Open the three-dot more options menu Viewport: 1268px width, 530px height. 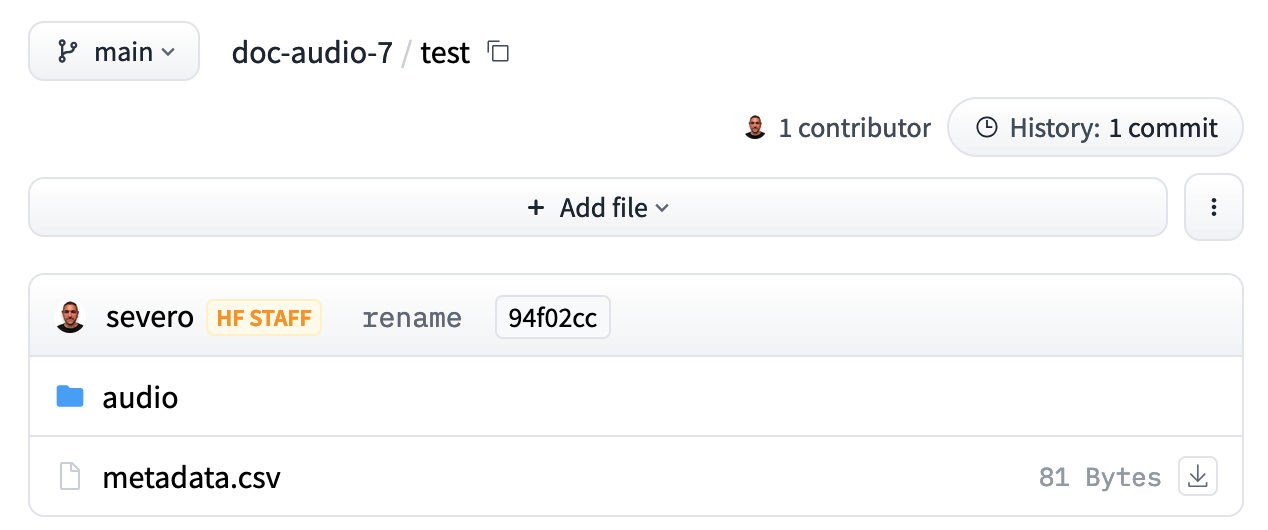[1213, 207]
